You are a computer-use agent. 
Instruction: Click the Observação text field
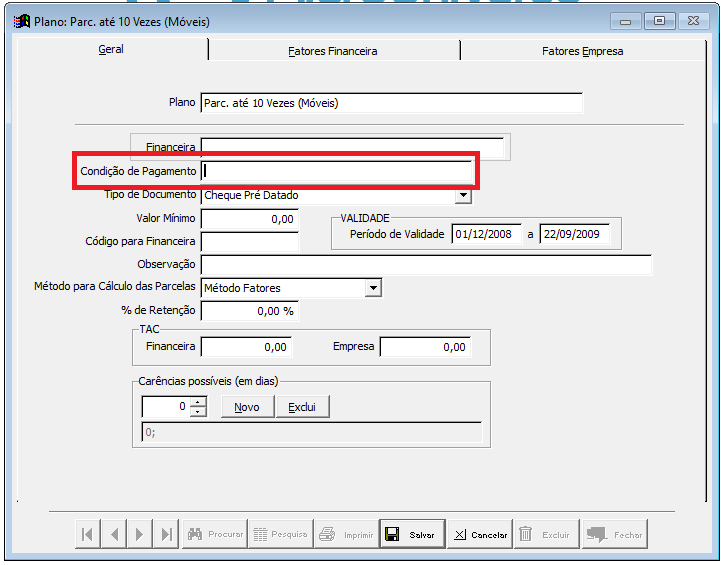426,265
